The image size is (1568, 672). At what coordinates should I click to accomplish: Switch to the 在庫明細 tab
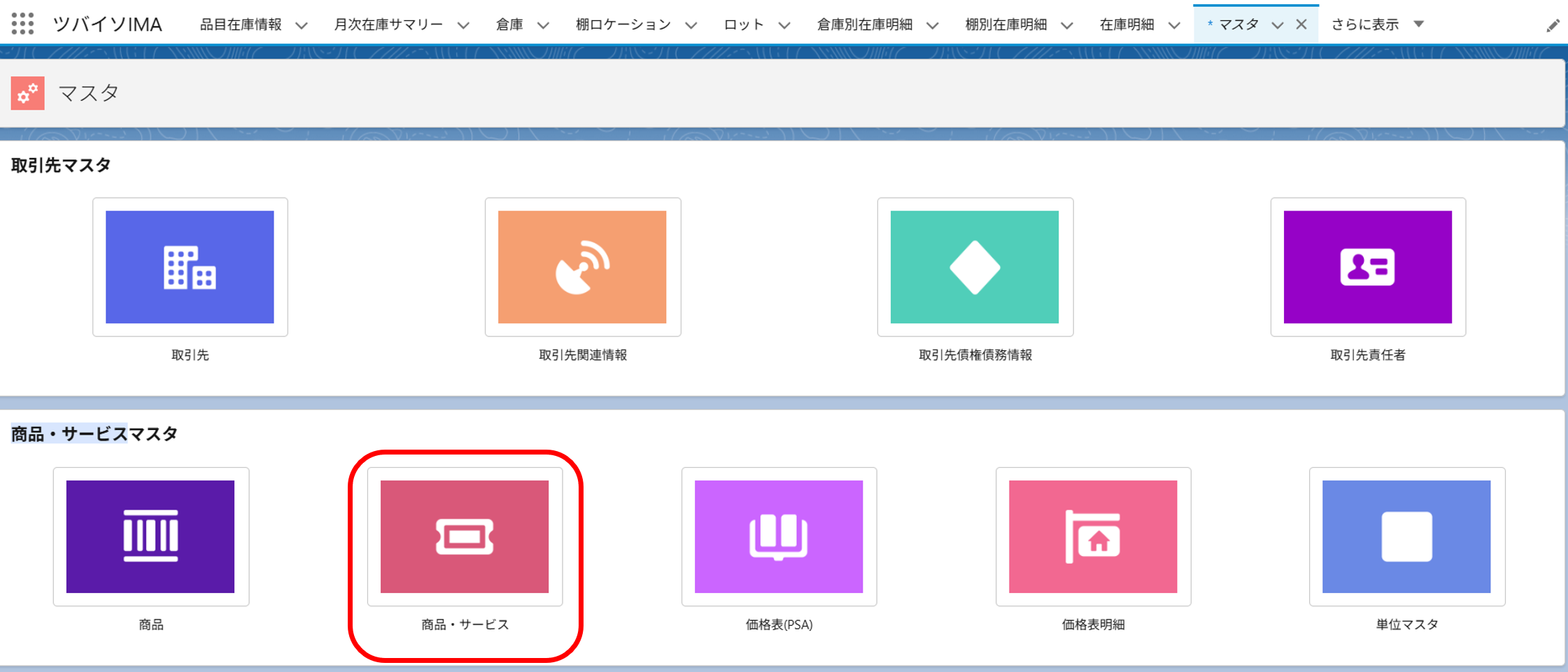tap(1127, 24)
